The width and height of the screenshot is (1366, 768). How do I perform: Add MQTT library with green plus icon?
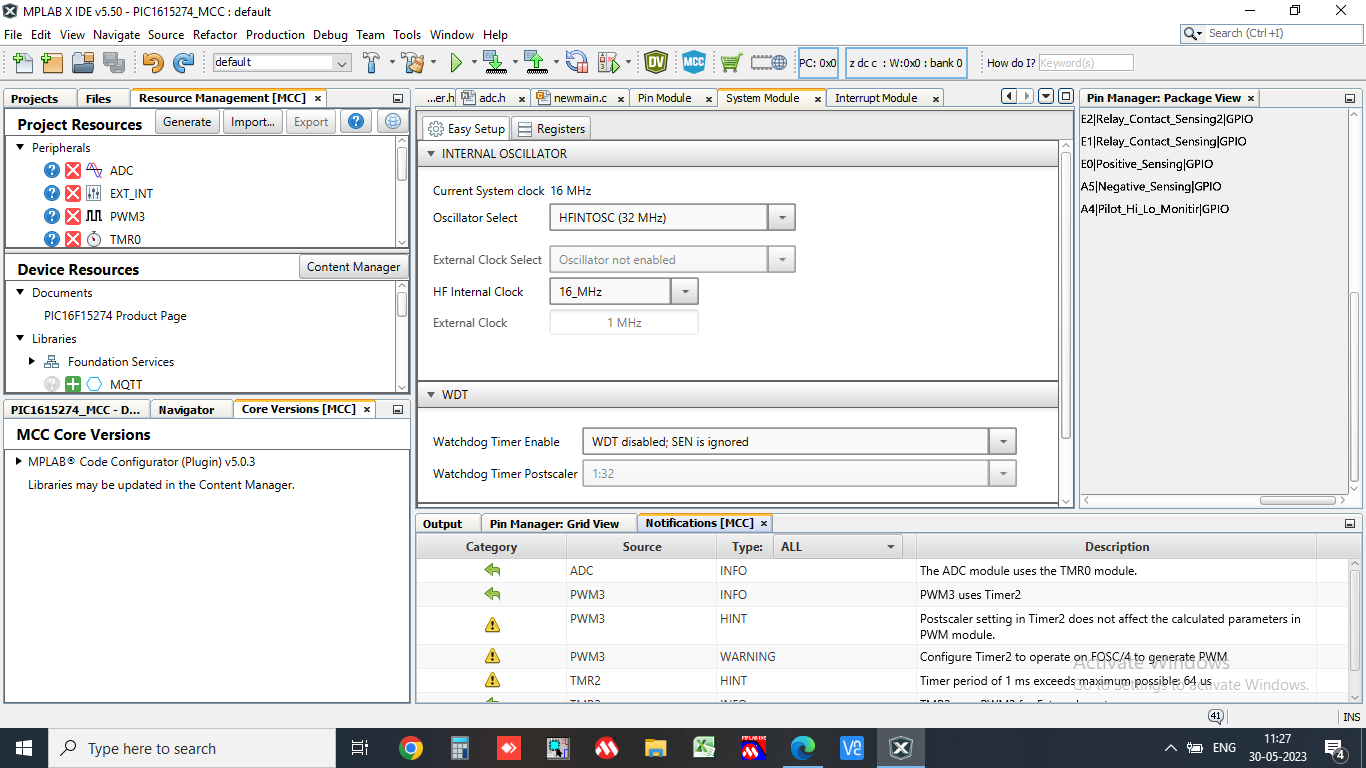tap(73, 384)
